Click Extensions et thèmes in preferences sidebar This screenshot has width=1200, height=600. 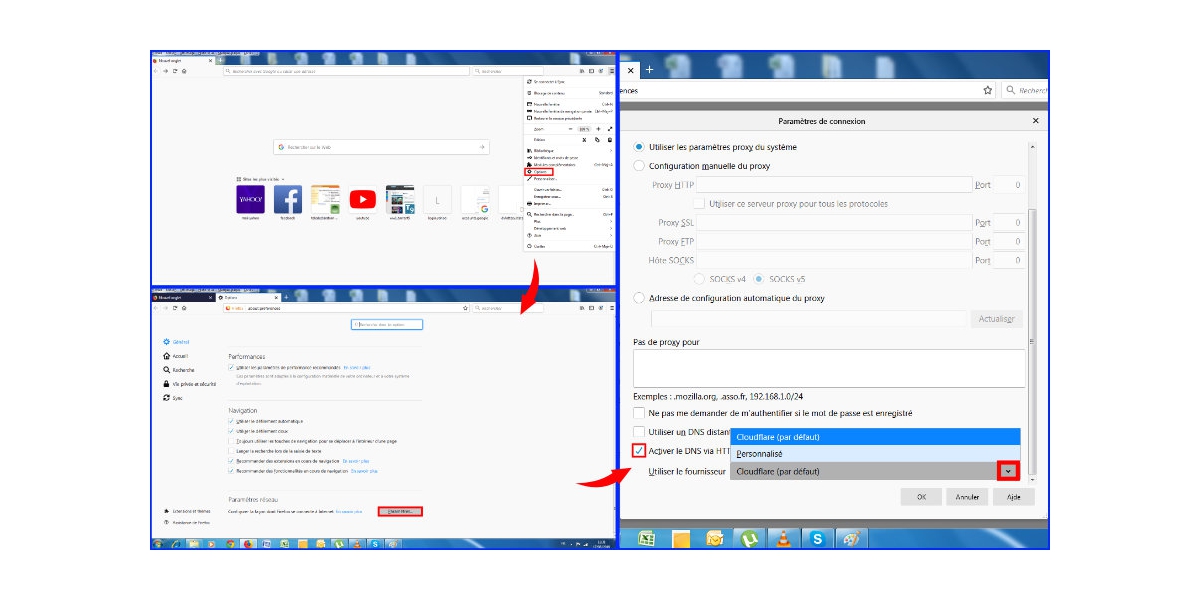[x=186, y=511]
